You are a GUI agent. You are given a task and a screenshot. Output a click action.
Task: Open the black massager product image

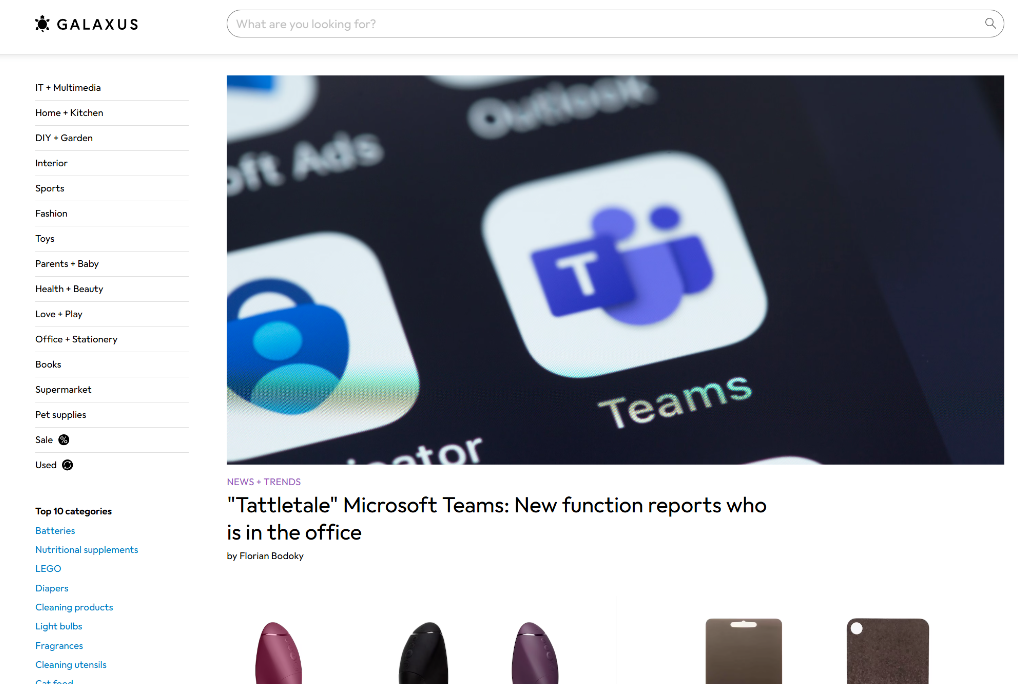(423, 652)
